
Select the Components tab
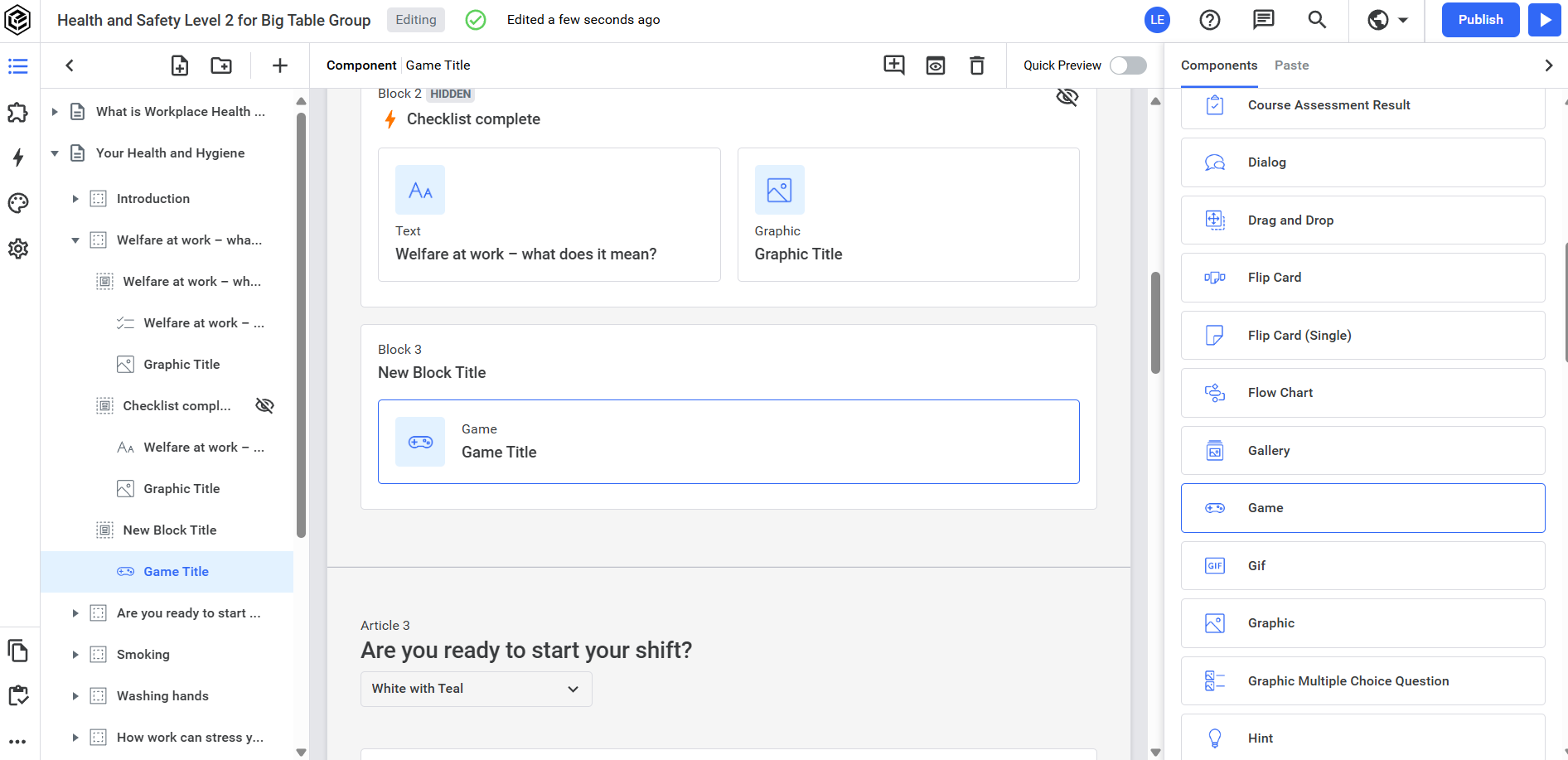pyautogui.click(x=1218, y=65)
